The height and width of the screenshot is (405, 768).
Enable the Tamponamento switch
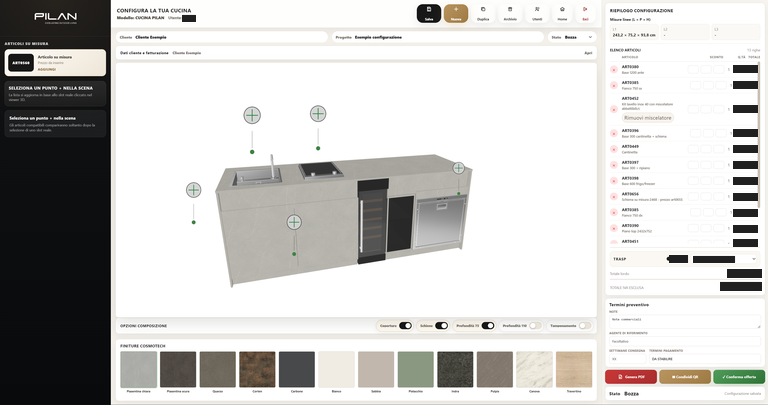tap(585, 326)
